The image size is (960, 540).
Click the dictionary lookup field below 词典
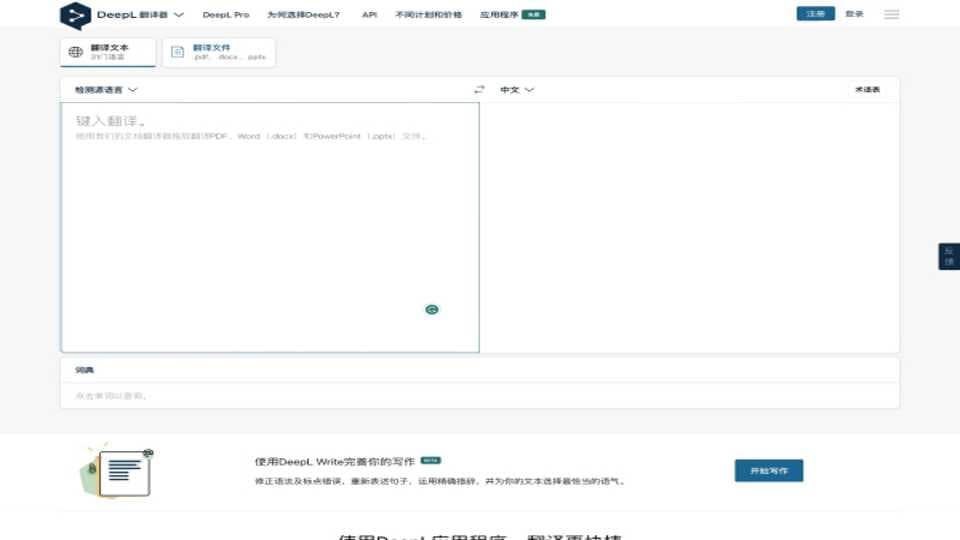480,396
